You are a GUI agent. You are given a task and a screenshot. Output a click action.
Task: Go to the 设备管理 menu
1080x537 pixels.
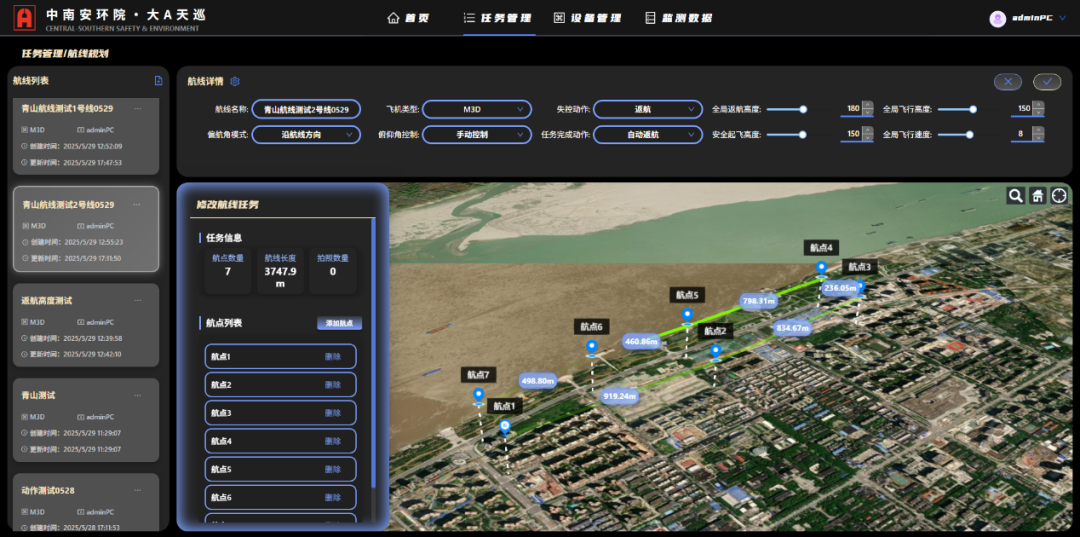click(587, 18)
